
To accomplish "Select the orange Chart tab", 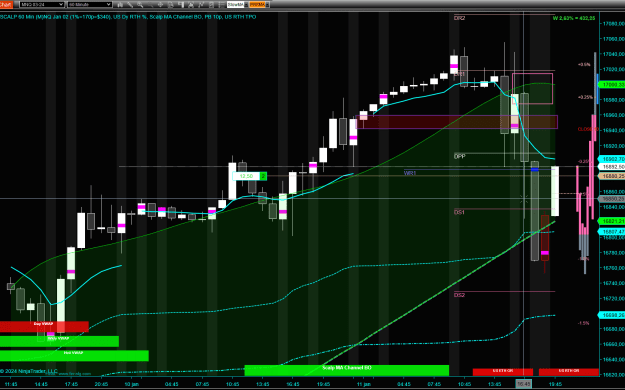I will click(6, 4).
